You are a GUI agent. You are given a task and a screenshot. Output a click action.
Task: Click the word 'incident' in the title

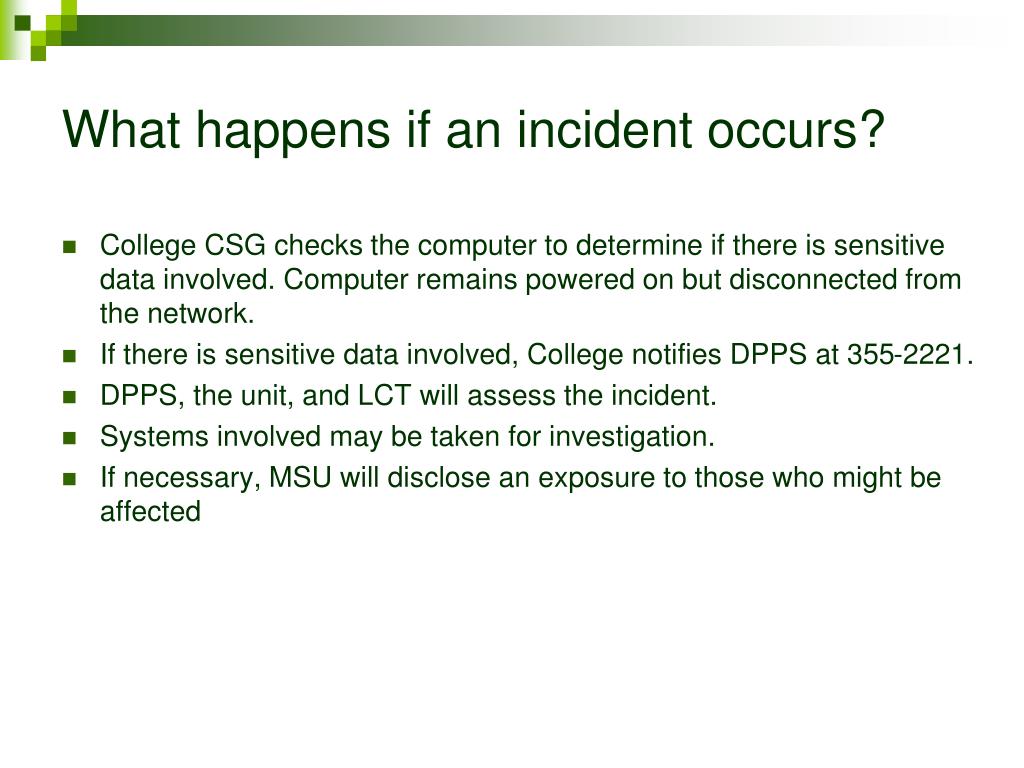604,129
